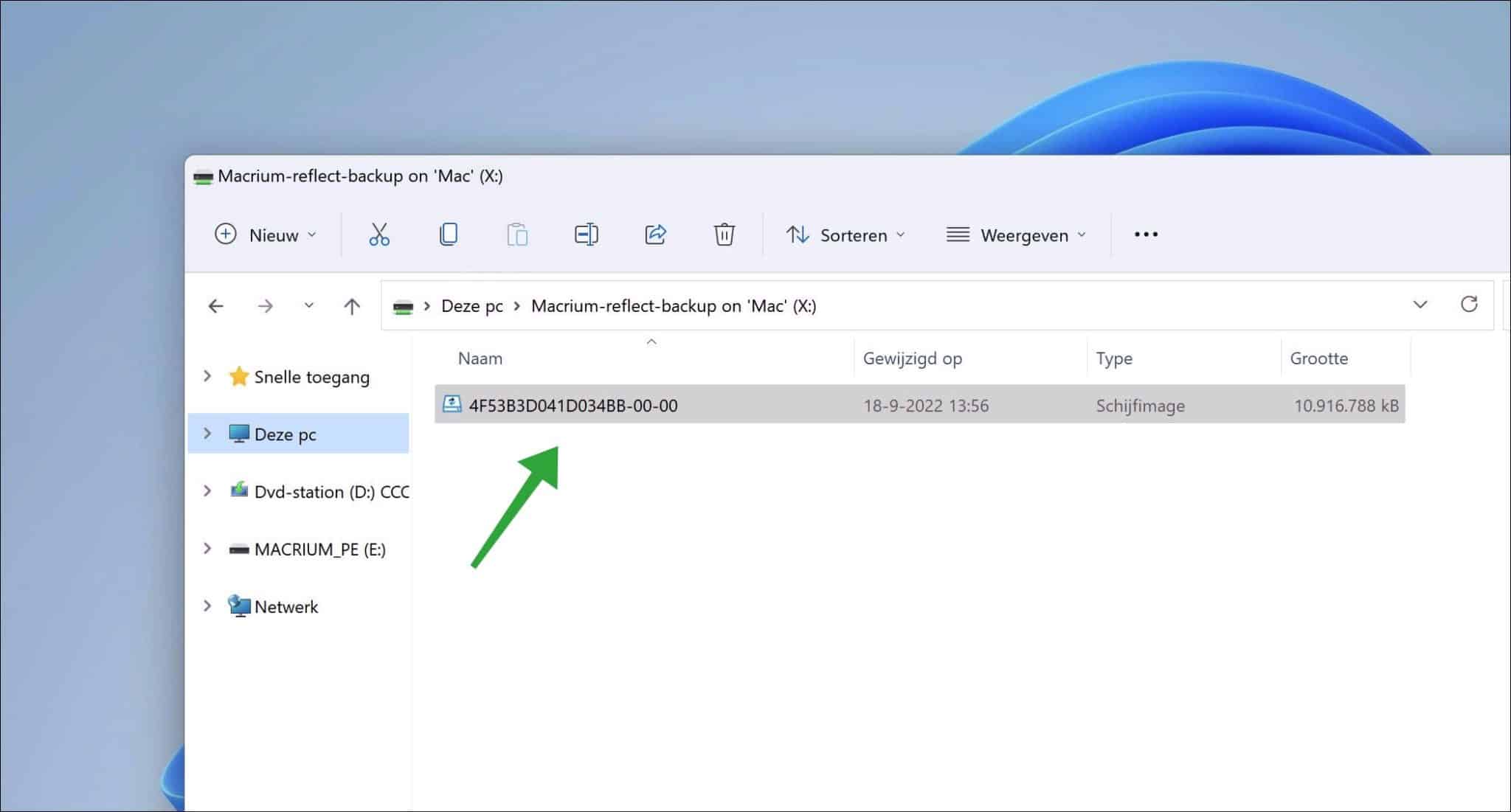Screen dimensions: 1511x812
Task: Click the Cut icon on the toolbar
Action: [378, 235]
